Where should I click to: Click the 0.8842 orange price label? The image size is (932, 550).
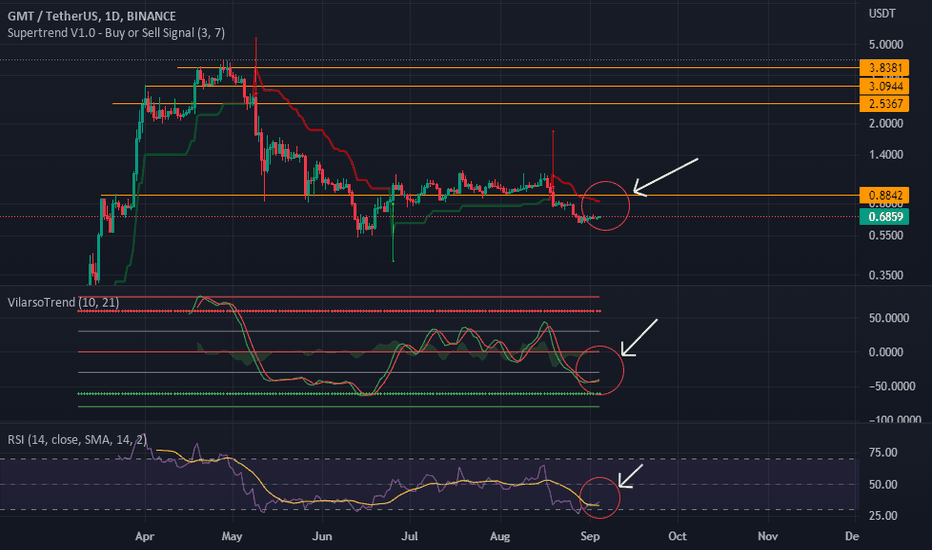(x=884, y=195)
